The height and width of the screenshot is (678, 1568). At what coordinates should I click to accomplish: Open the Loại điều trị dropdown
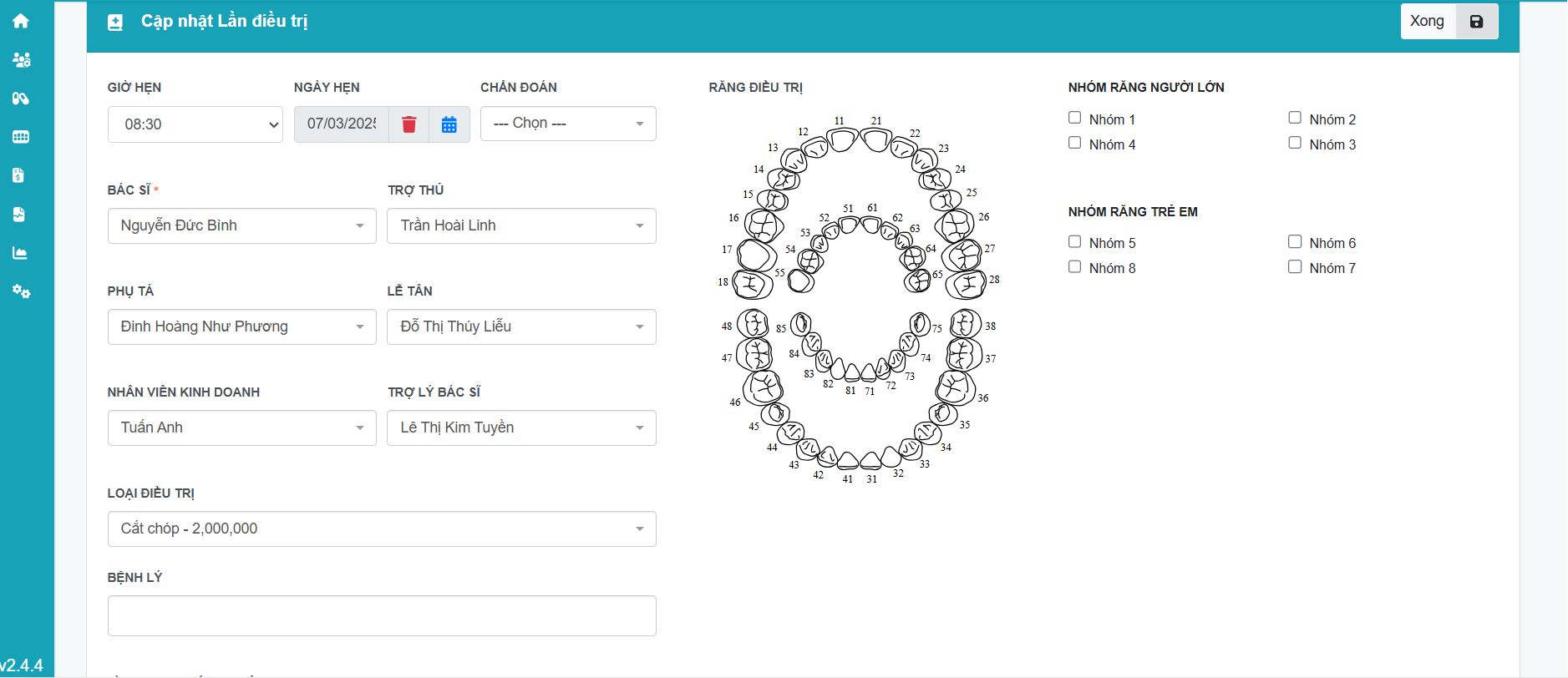(381, 529)
